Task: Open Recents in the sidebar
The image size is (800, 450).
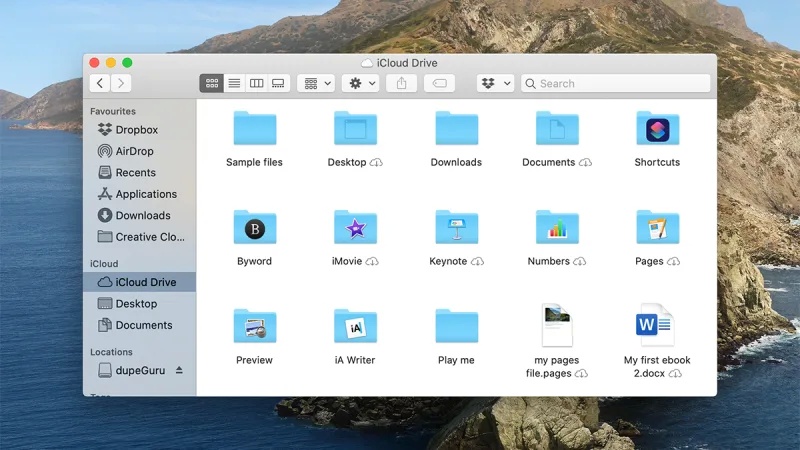Action: tap(139, 172)
